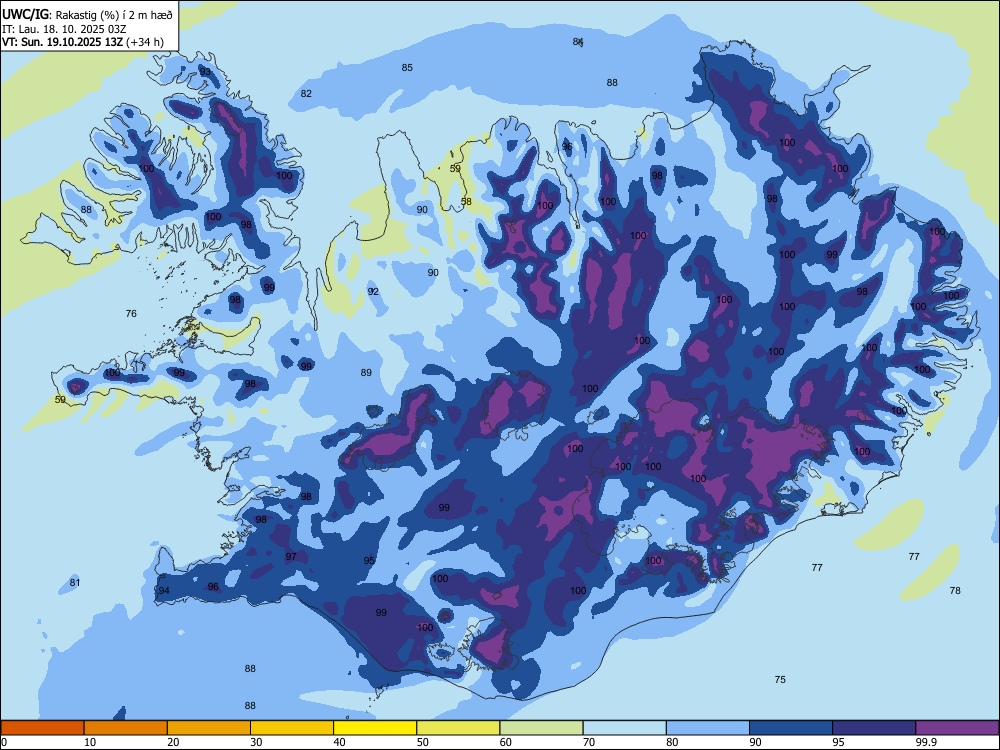This screenshot has width=1000, height=750.
Task: Select the 'IT: Lau. 18. 10. 2025 03Z' line
Action: click(x=64, y=29)
